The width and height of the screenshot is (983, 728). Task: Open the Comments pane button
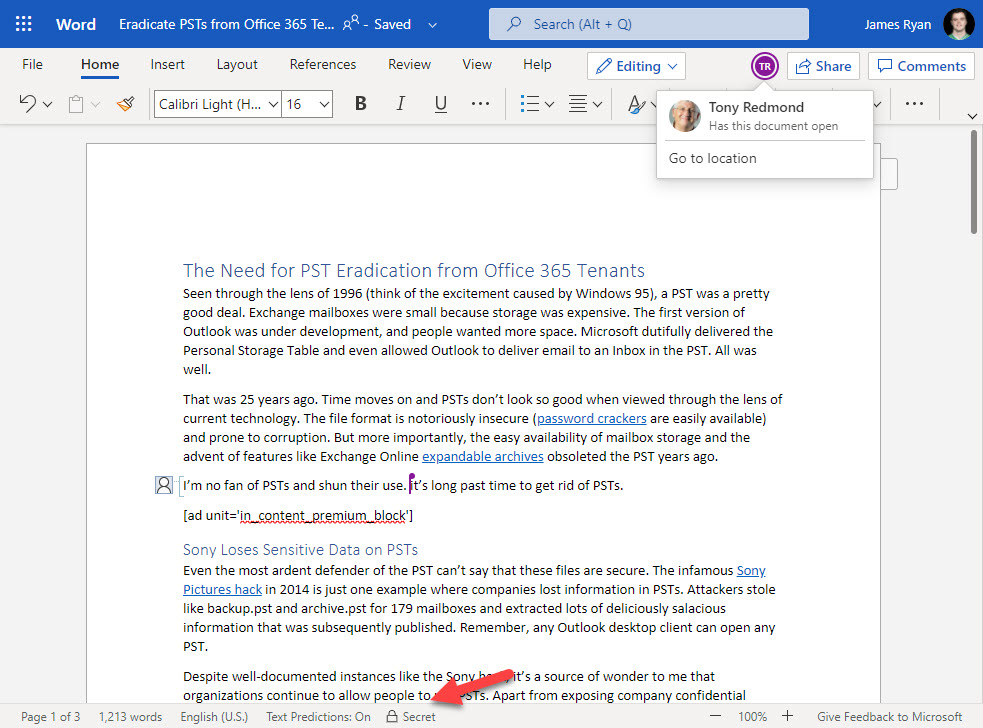pos(922,66)
